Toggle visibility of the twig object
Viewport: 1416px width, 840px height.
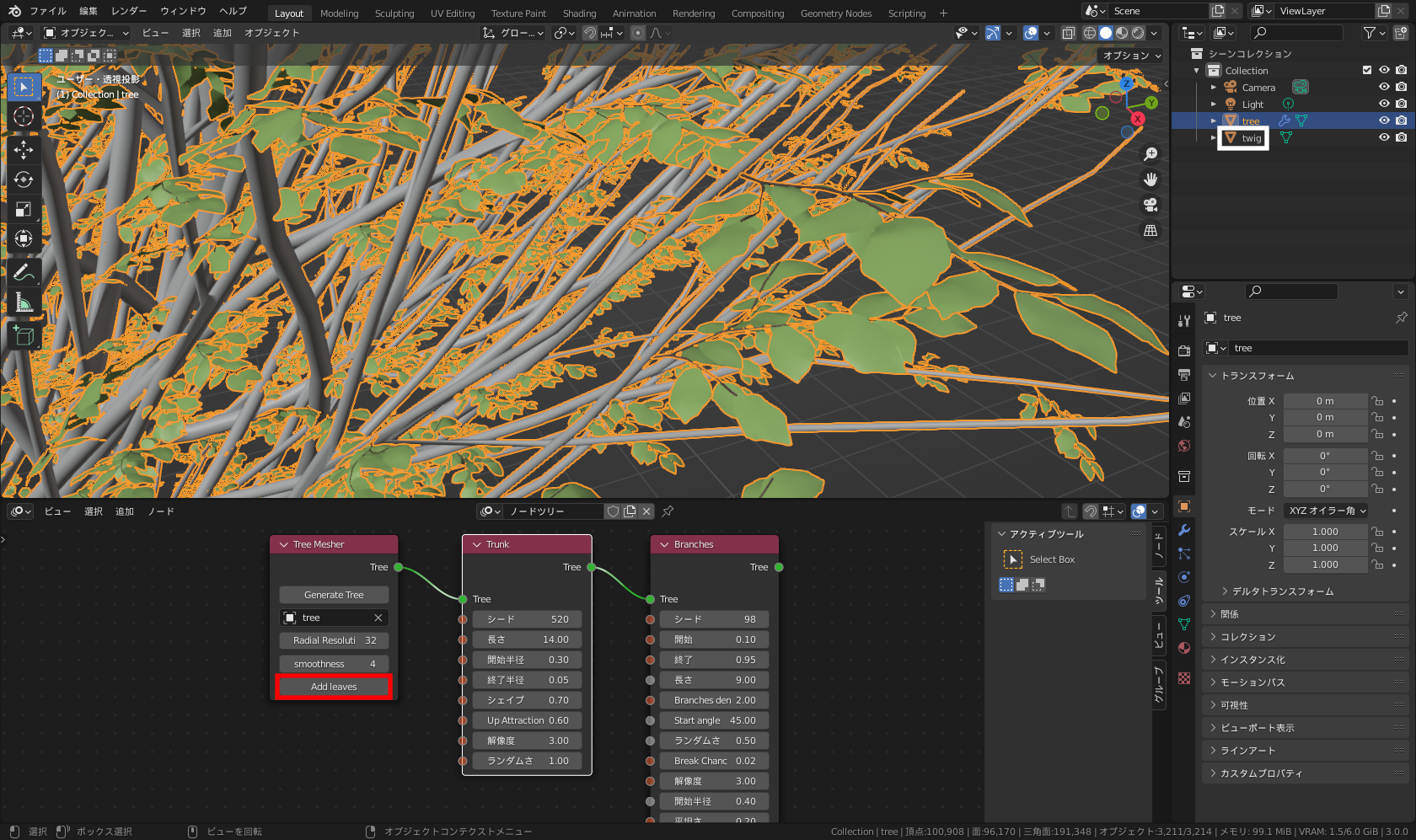1383,137
